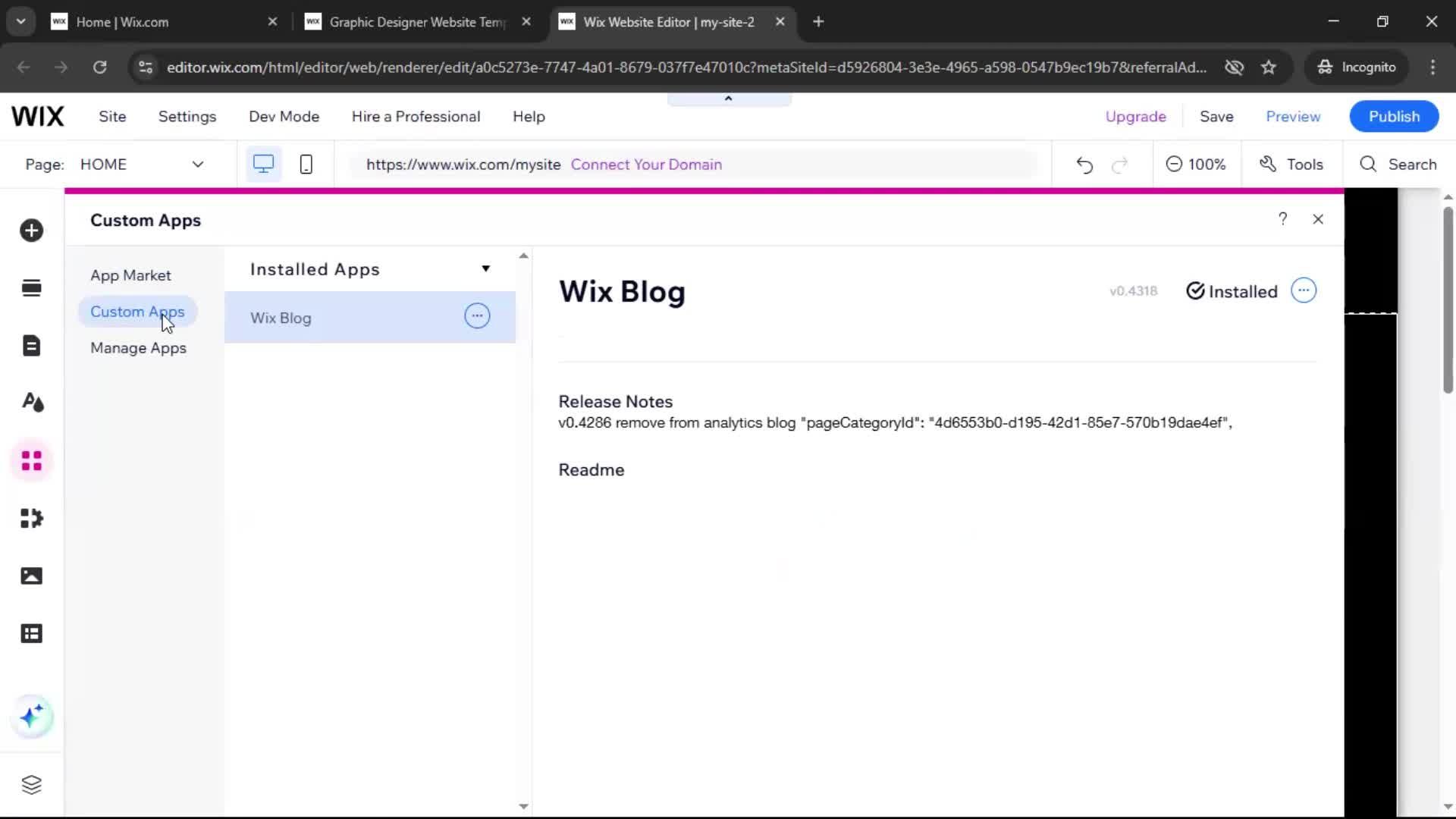Launch the AI assistant sparkle icon
Image resolution: width=1456 pixels, height=819 pixels.
pyautogui.click(x=32, y=717)
